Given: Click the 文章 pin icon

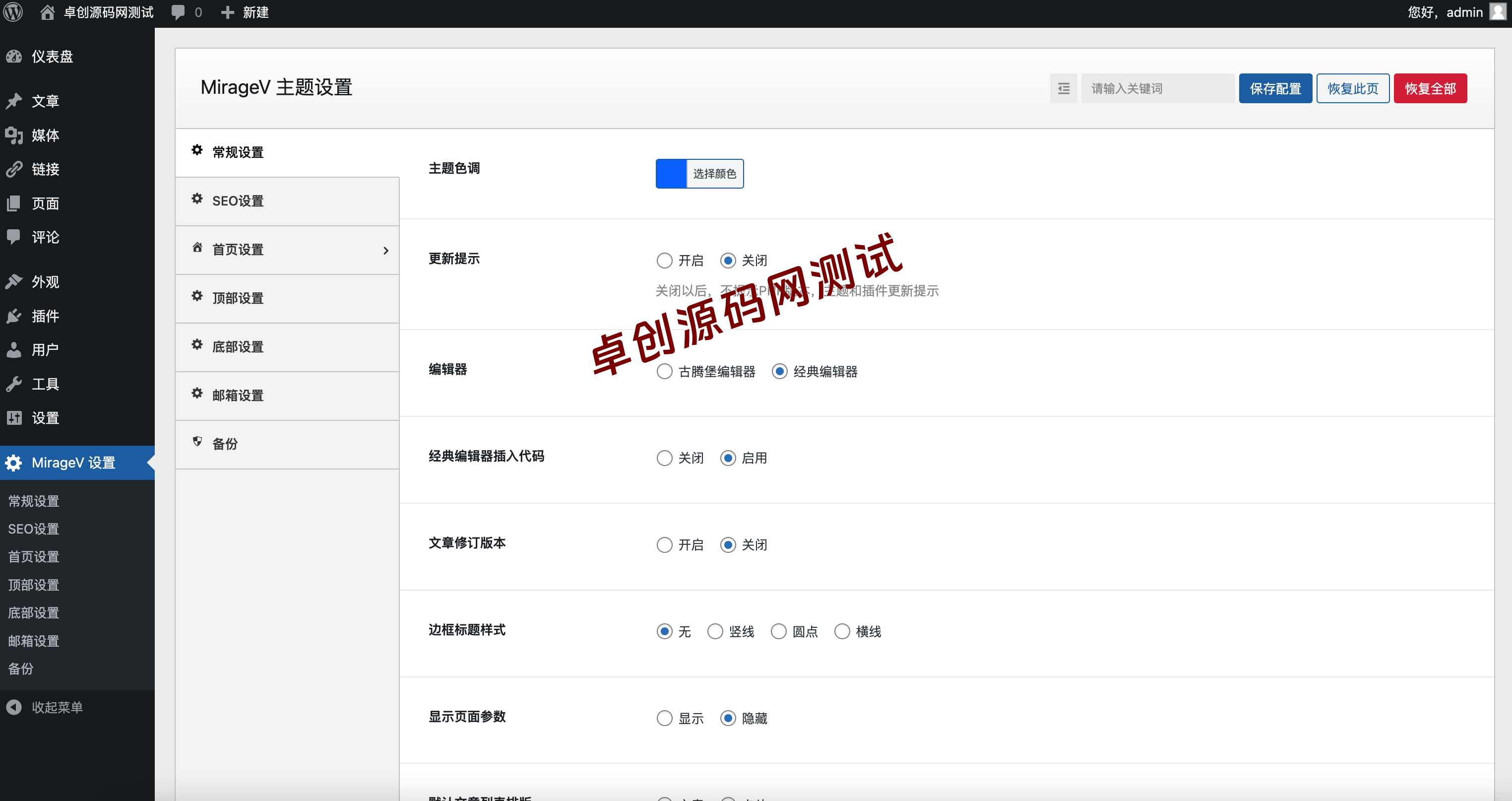Looking at the screenshot, I should [x=14, y=101].
